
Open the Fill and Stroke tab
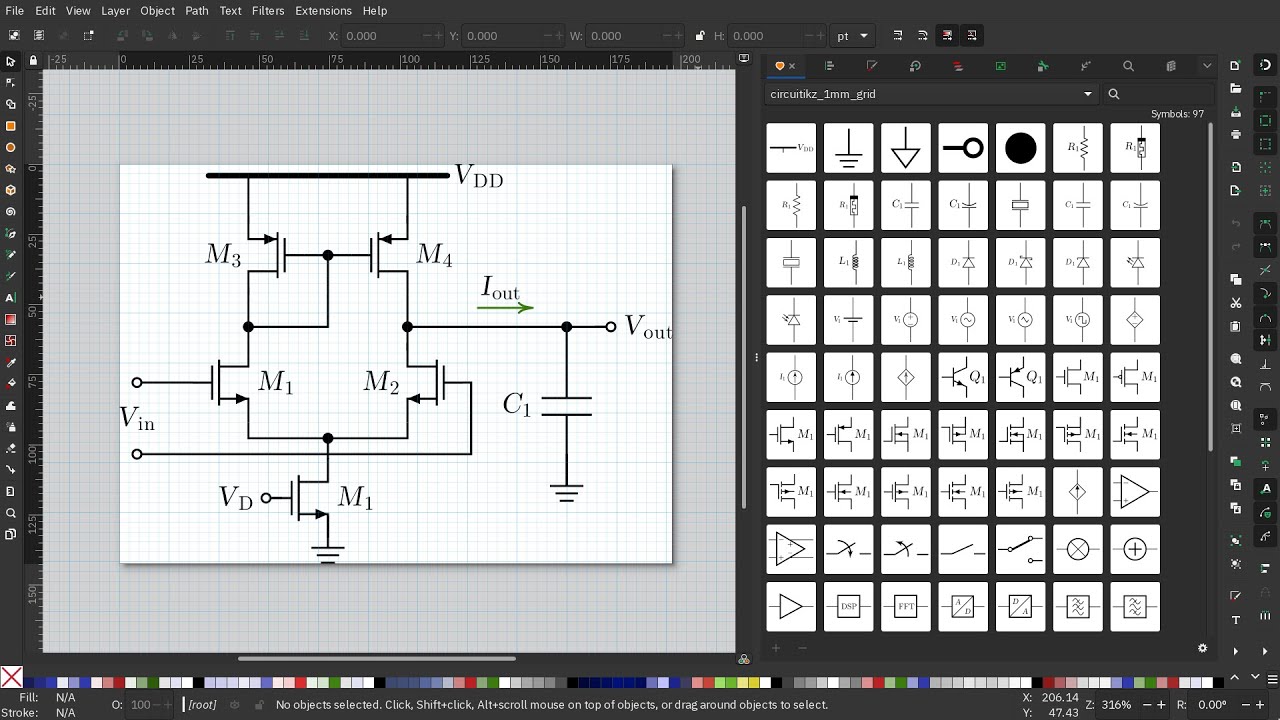coord(872,66)
